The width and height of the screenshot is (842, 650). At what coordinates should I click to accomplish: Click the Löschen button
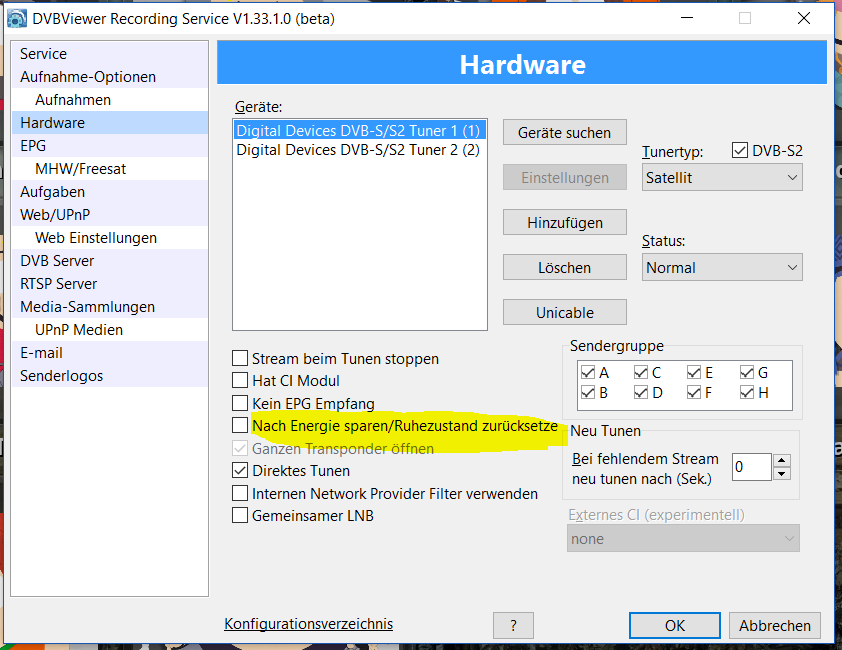click(564, 268)
